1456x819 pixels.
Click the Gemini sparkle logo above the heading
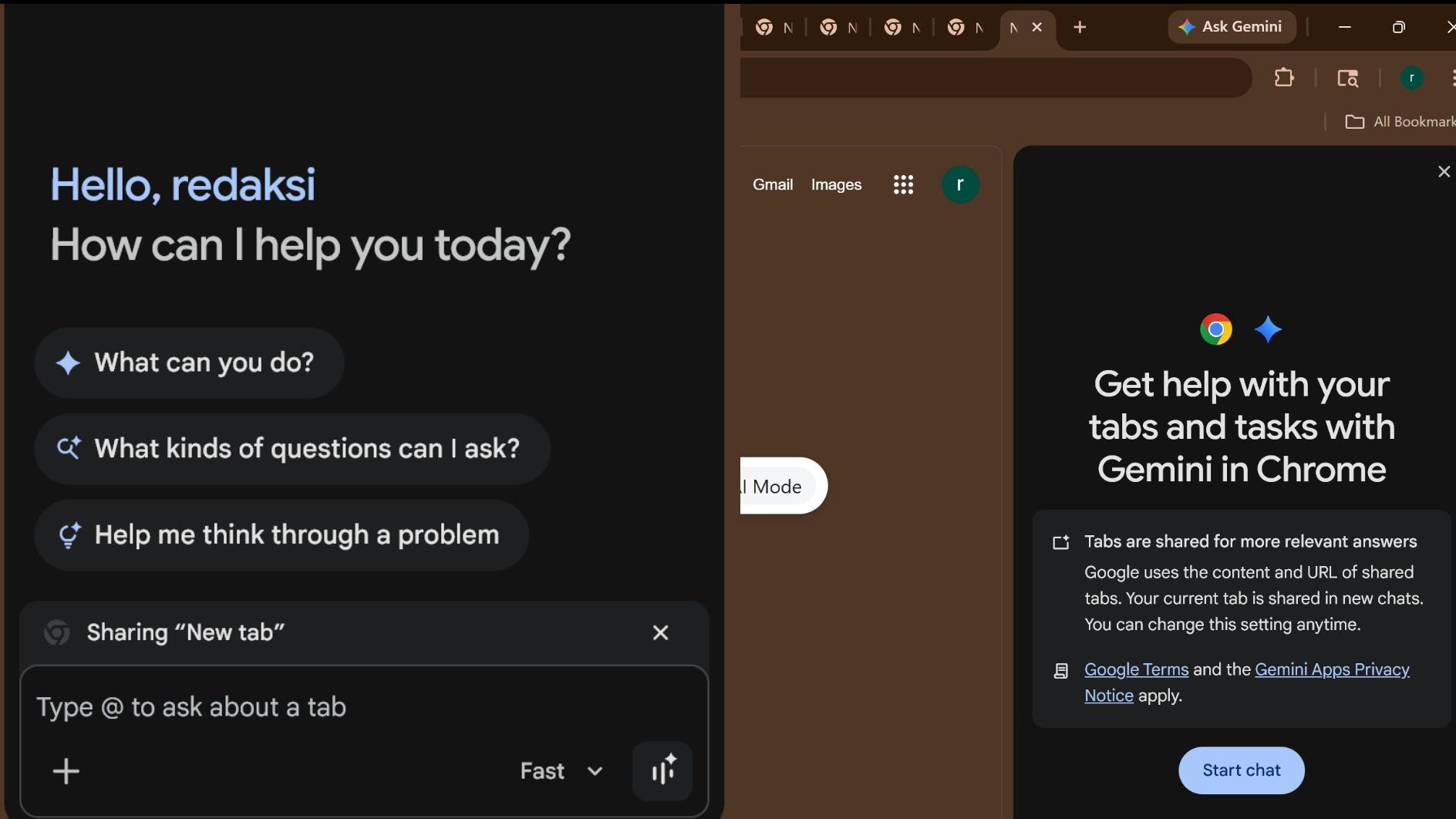click(1268, 329)
